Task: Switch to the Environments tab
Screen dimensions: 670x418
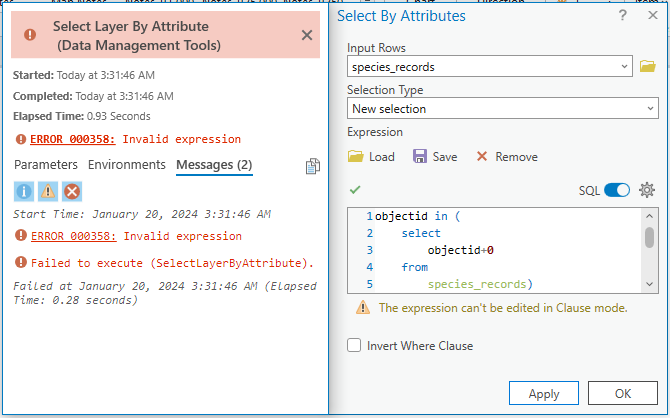Action: (127, 164)
